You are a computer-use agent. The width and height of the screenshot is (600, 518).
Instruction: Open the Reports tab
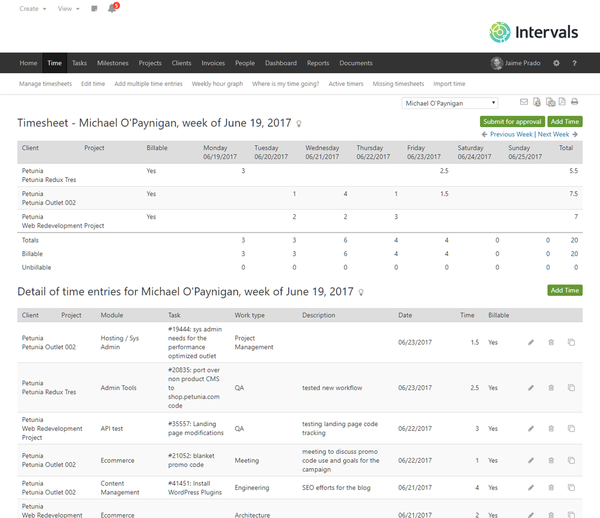click(x=318, y=63)
